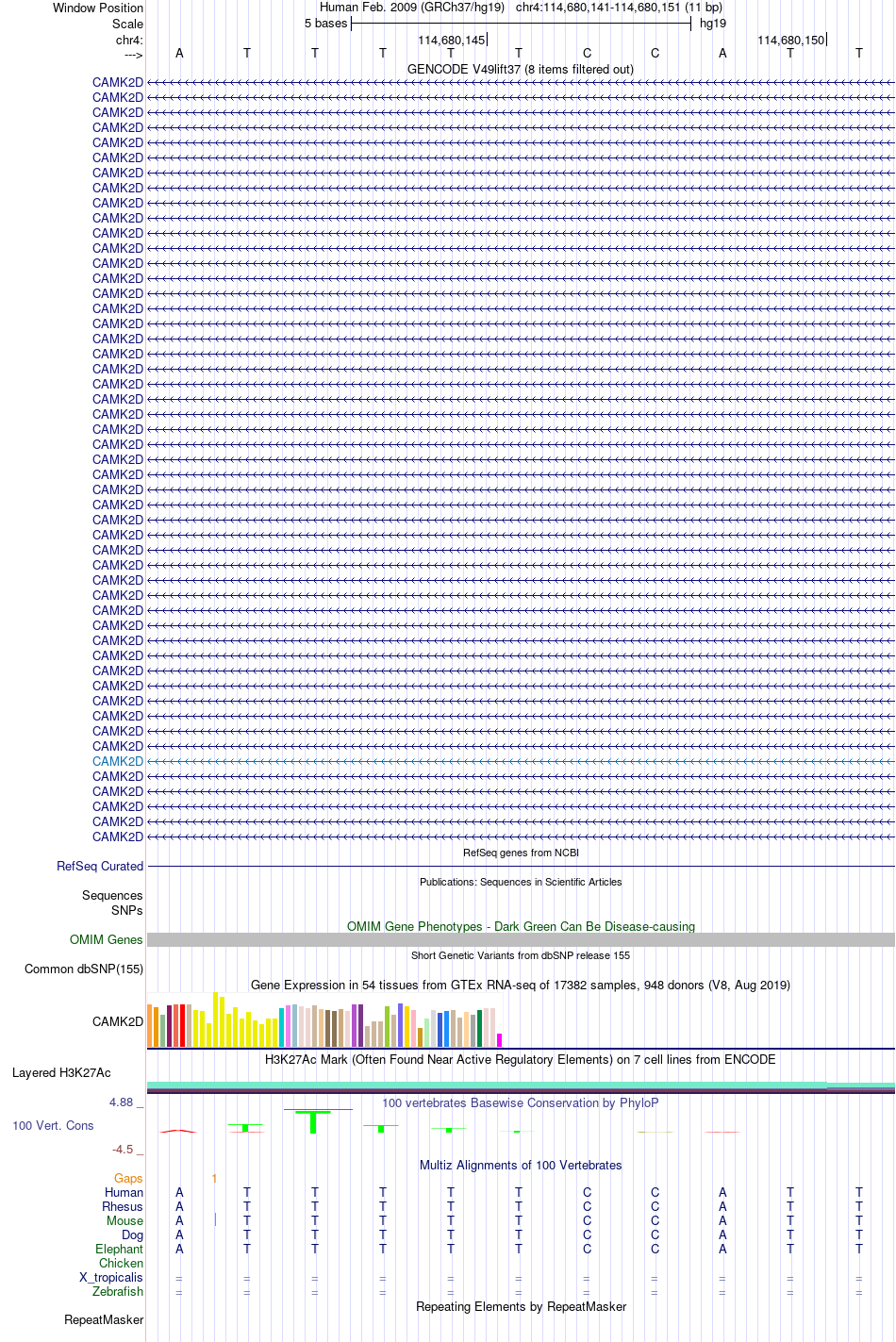Click CAMK2D label beside the GTEx bar chart
The height and width of the screenshot is (1342, 896).
coord(118,1021)
